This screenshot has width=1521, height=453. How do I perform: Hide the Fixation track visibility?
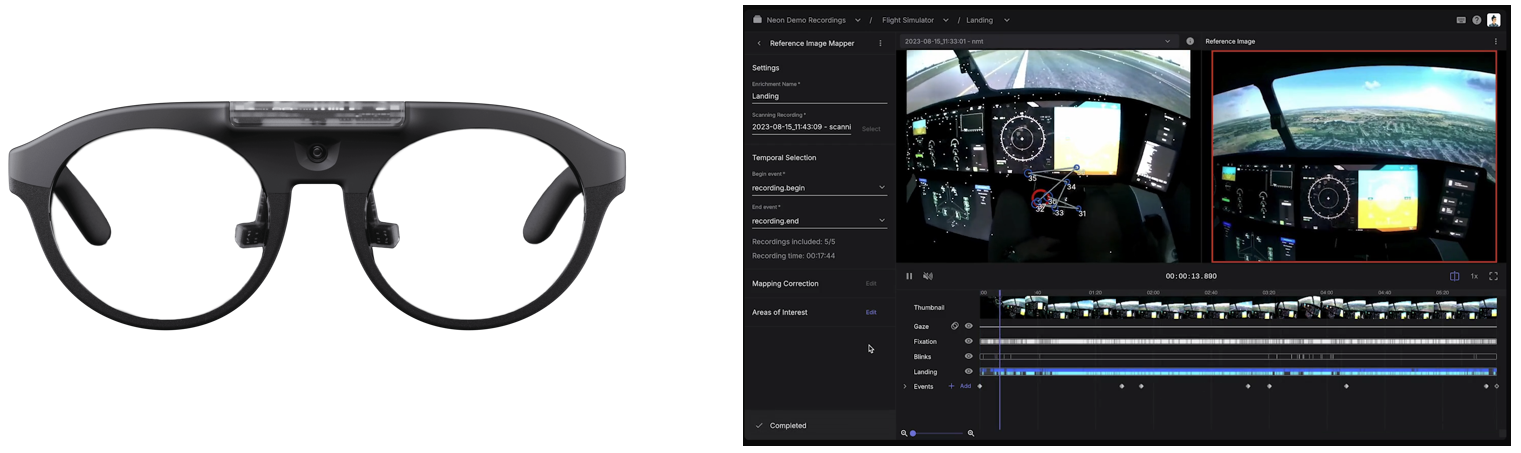pos(968,341)
